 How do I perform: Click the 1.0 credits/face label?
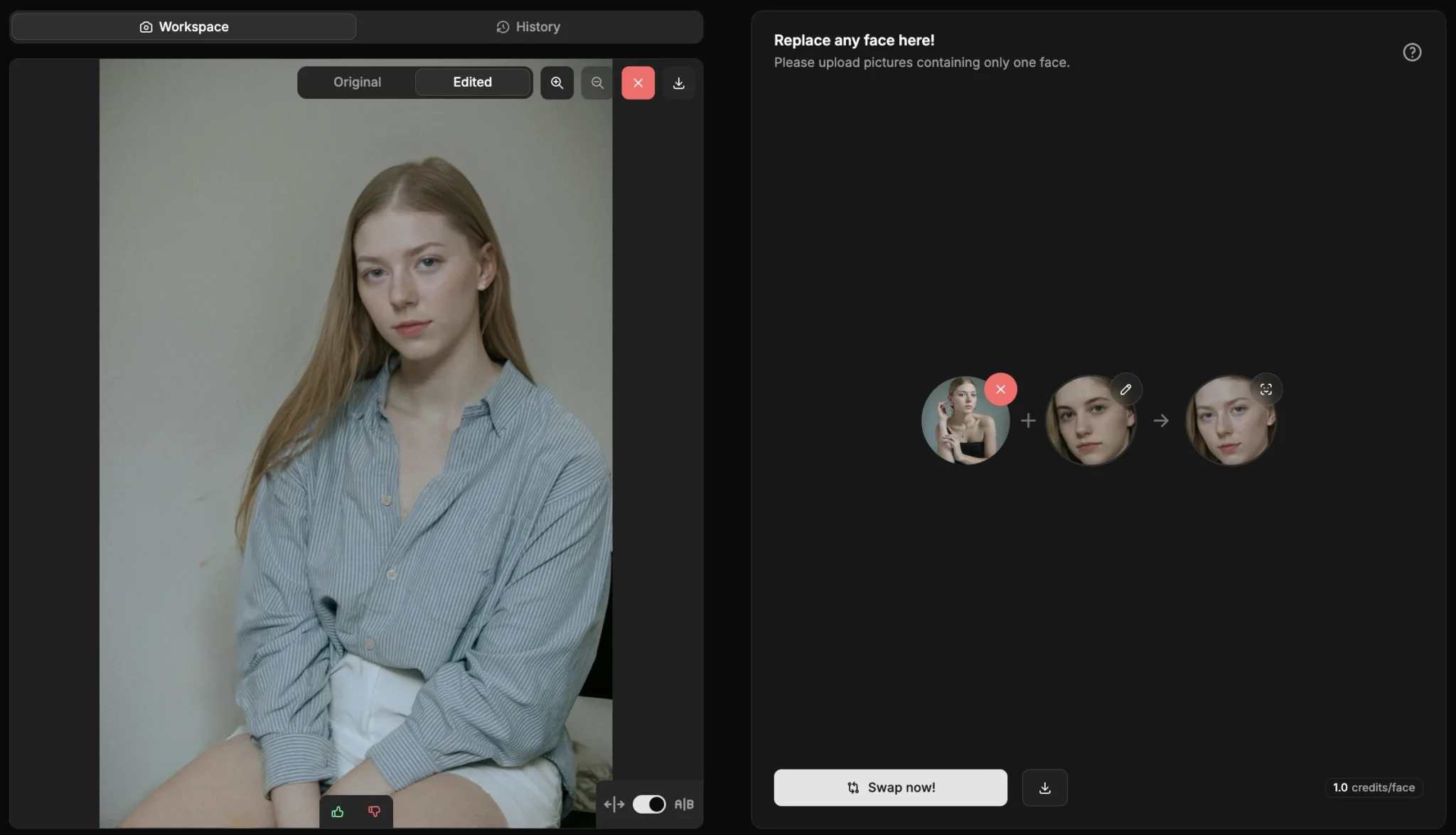(x=1373, y=787)
